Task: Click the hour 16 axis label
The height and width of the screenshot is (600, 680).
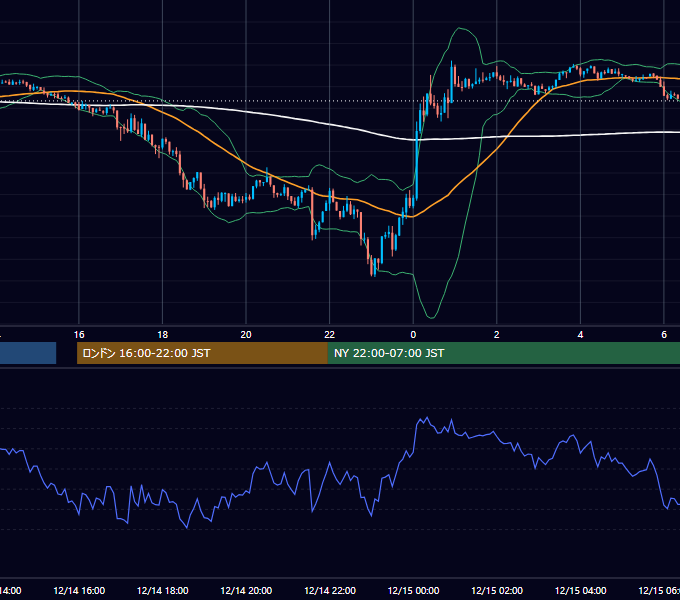Action: 79,335
